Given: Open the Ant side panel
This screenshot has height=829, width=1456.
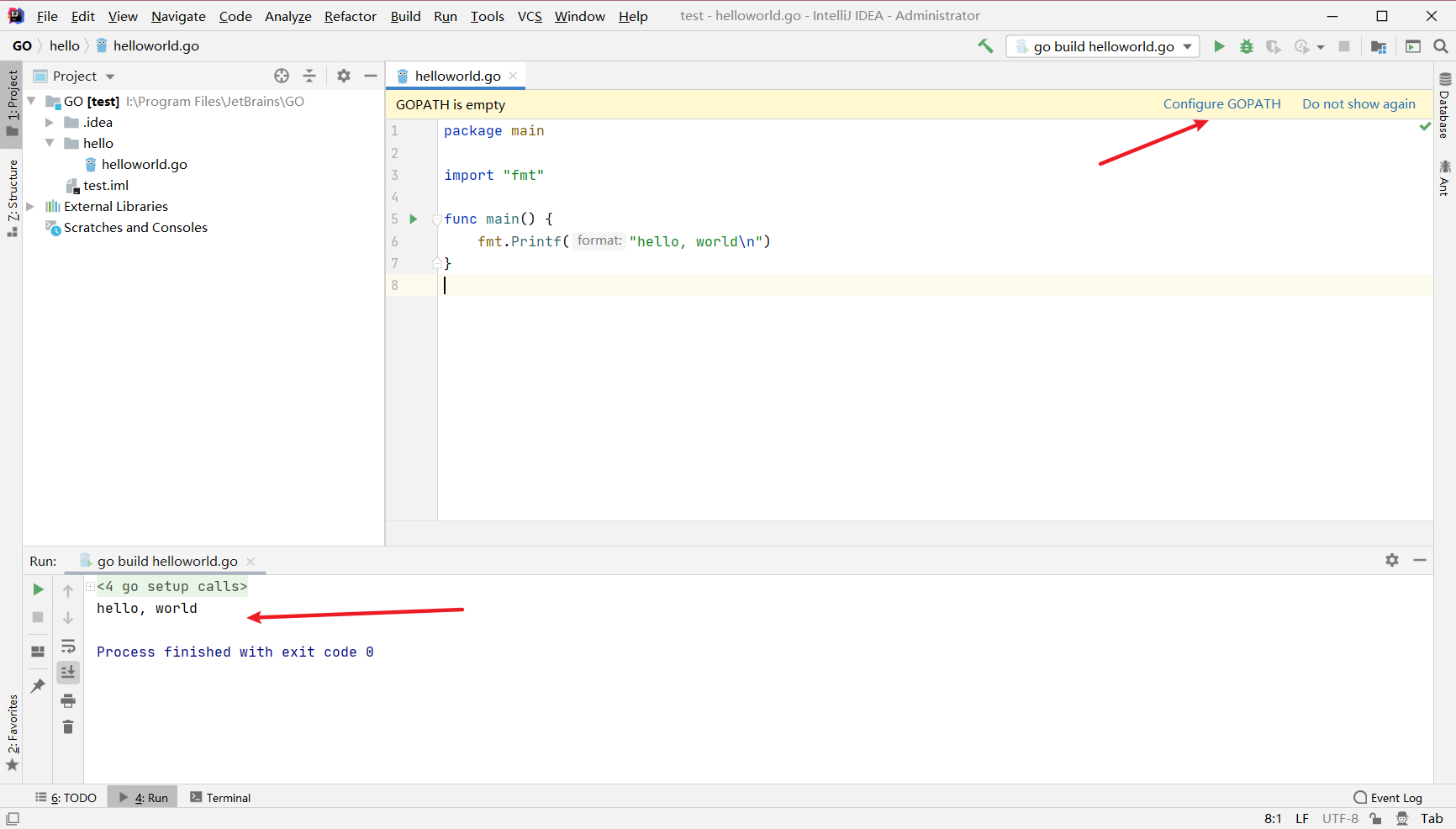Looking at the screenshot, I should [1444, 177].
